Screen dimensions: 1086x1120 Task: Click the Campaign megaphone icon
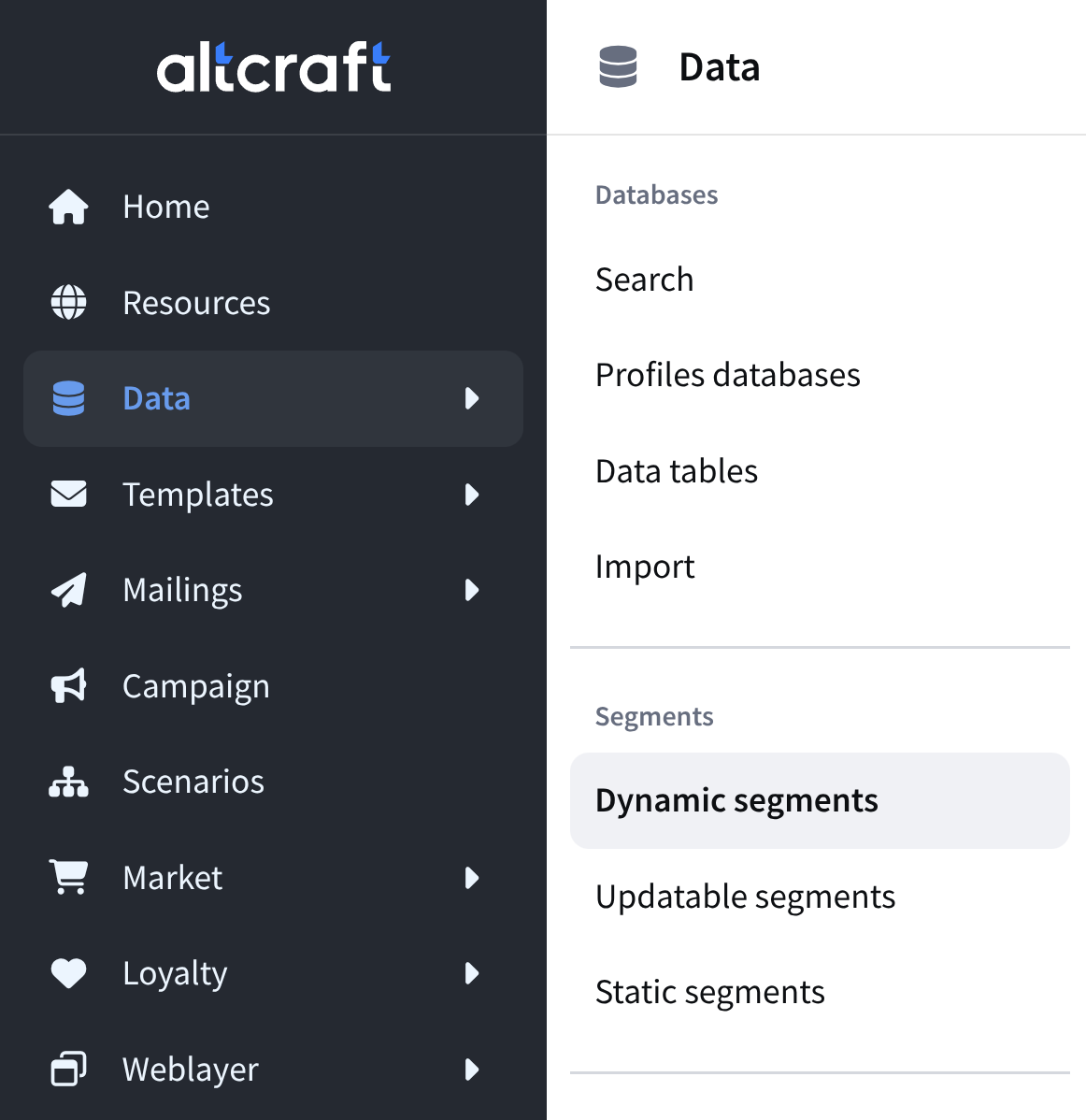pos(68,686)
